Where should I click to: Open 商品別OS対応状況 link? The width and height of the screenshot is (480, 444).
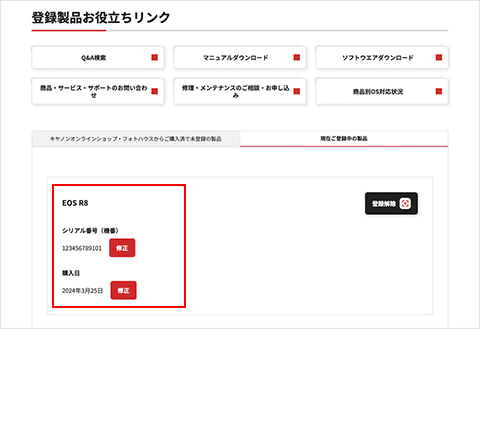pos(382,91)
